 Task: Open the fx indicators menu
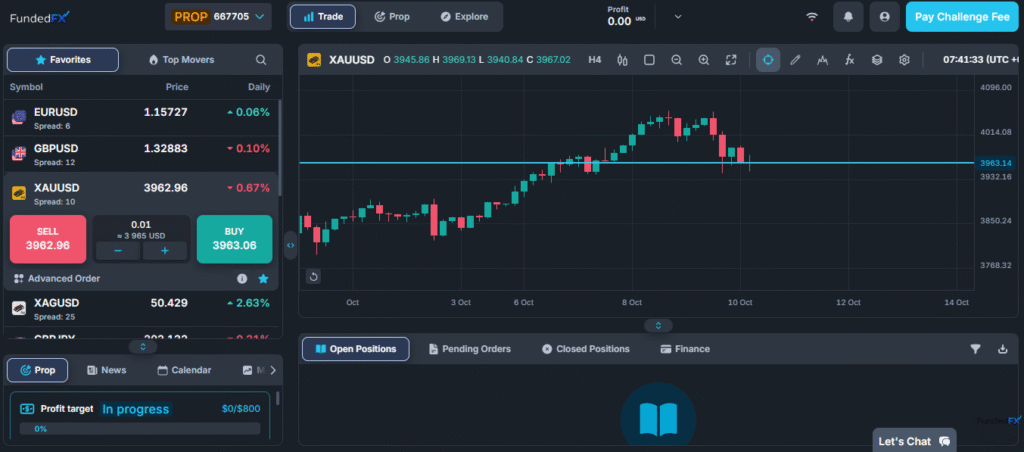click(849, 60)
